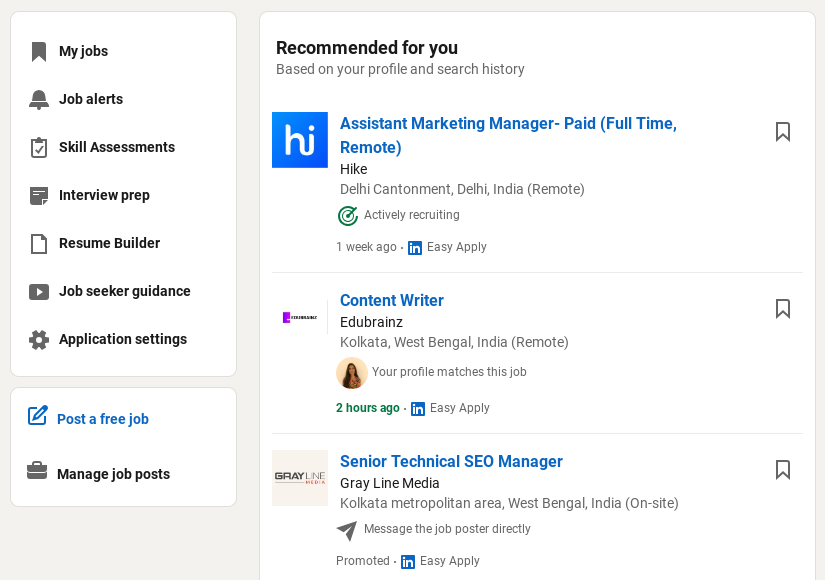Screen dimensions: 825x580
Task: Click the Manage job posts briefcase icon
Action: point(37,471)
